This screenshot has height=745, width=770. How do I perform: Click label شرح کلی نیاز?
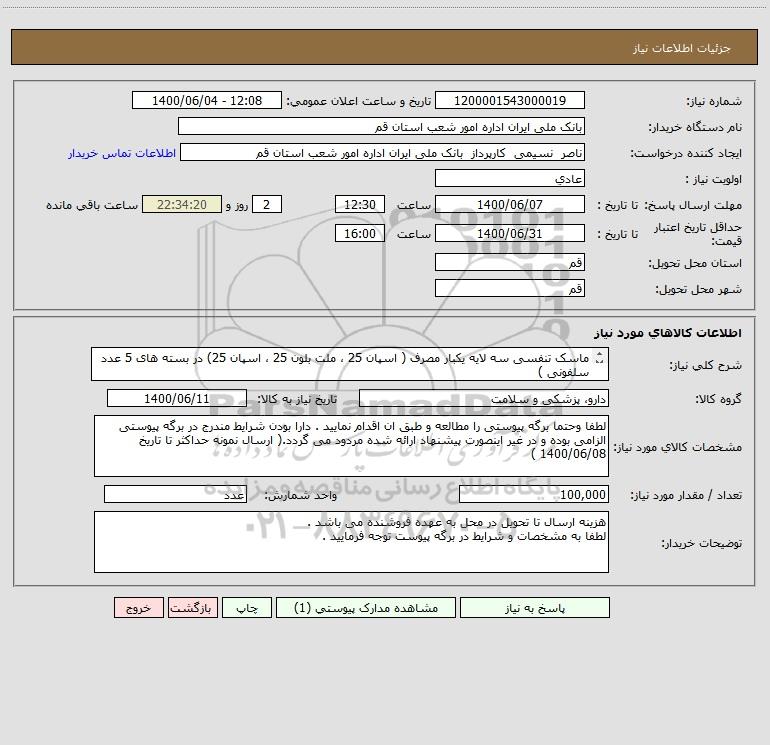pos(706,365)
